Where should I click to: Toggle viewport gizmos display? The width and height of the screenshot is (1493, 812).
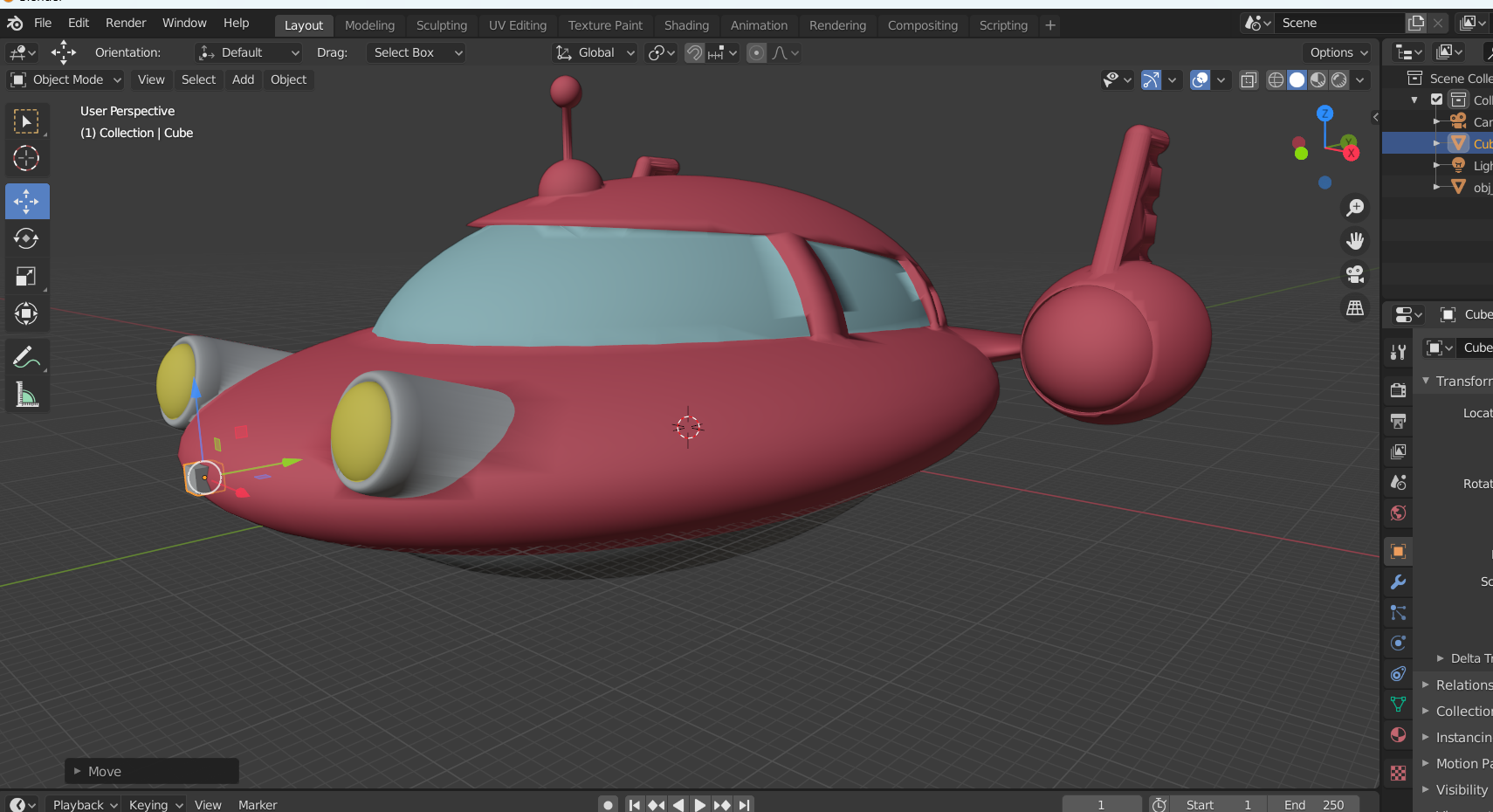tap(1152, 79)
